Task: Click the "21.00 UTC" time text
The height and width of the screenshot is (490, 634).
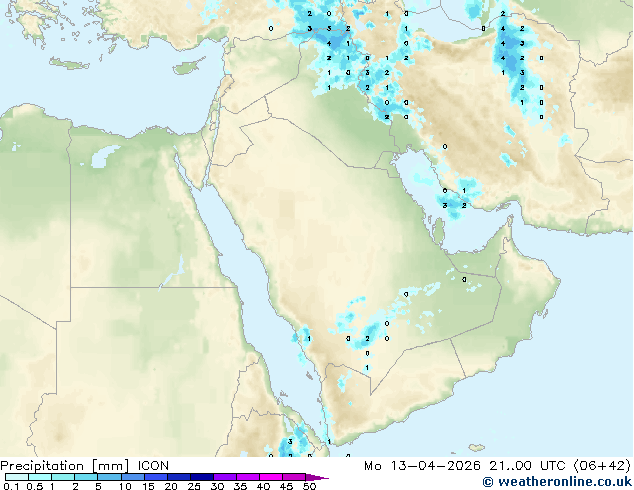Action: click(x=527, y=466)
